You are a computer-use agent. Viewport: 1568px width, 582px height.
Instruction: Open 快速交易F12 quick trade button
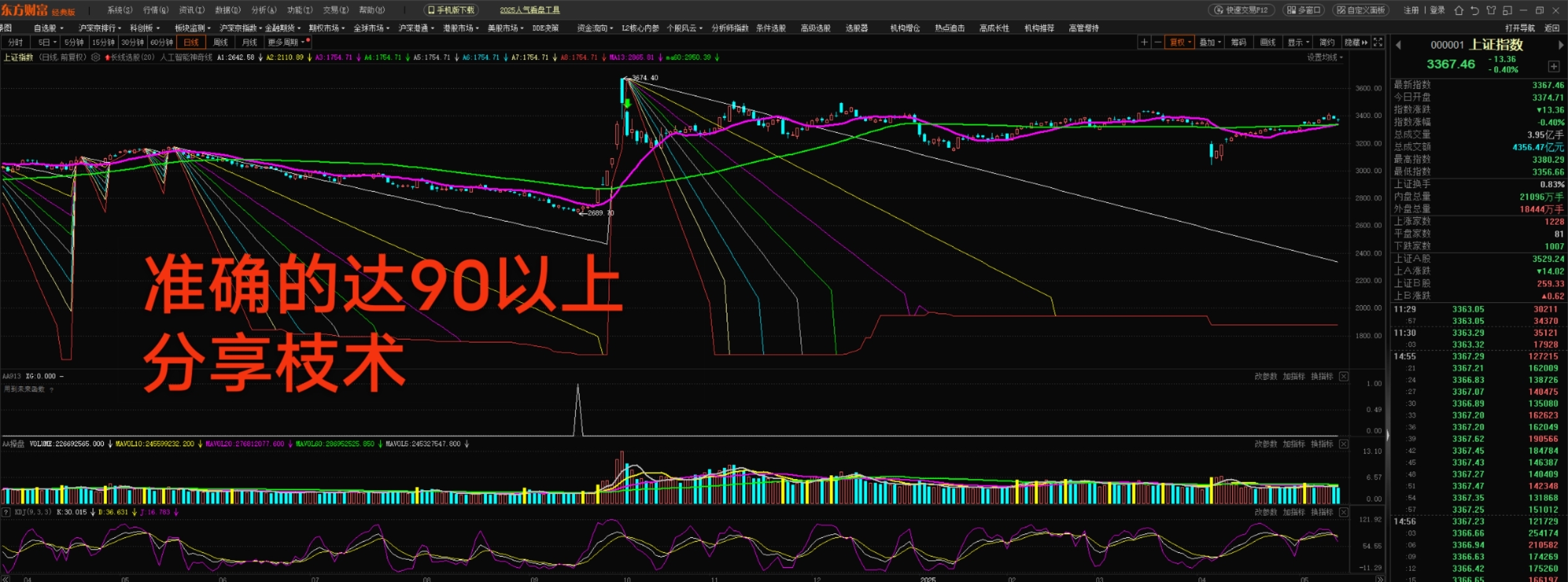click(x=1241, y=10)
